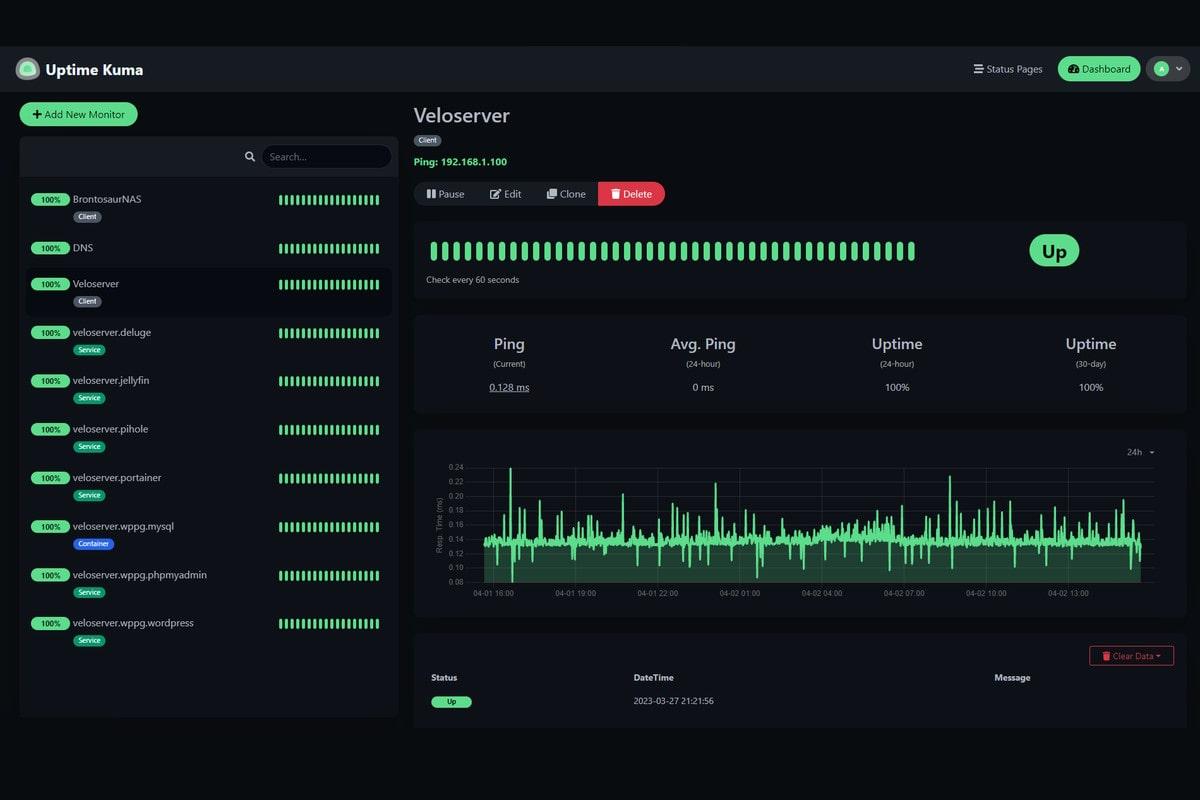Viewport: 1200px width, 800px height.
Task: Click the Check every 60 seconds text
Action: [x=473, y=280]
